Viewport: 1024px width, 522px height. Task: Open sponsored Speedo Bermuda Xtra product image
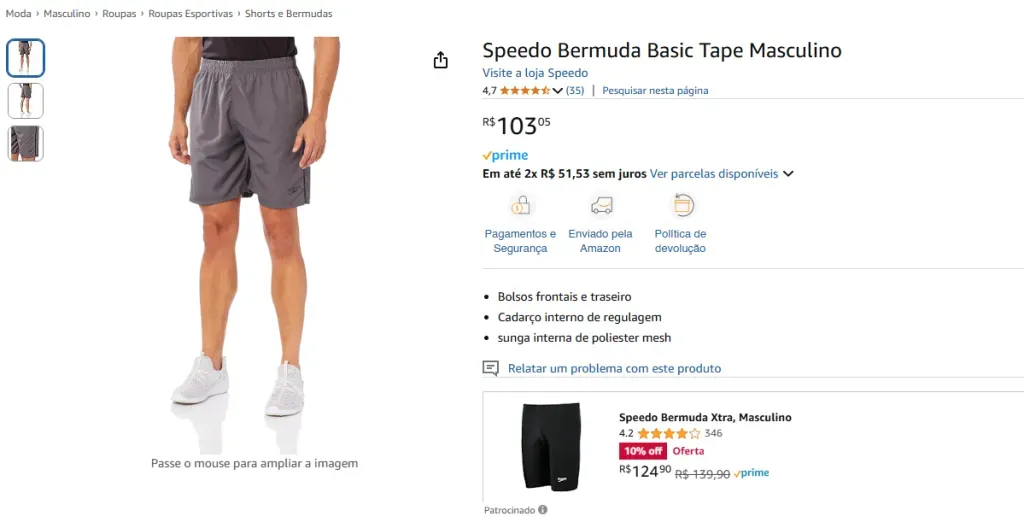coord(551,447)
